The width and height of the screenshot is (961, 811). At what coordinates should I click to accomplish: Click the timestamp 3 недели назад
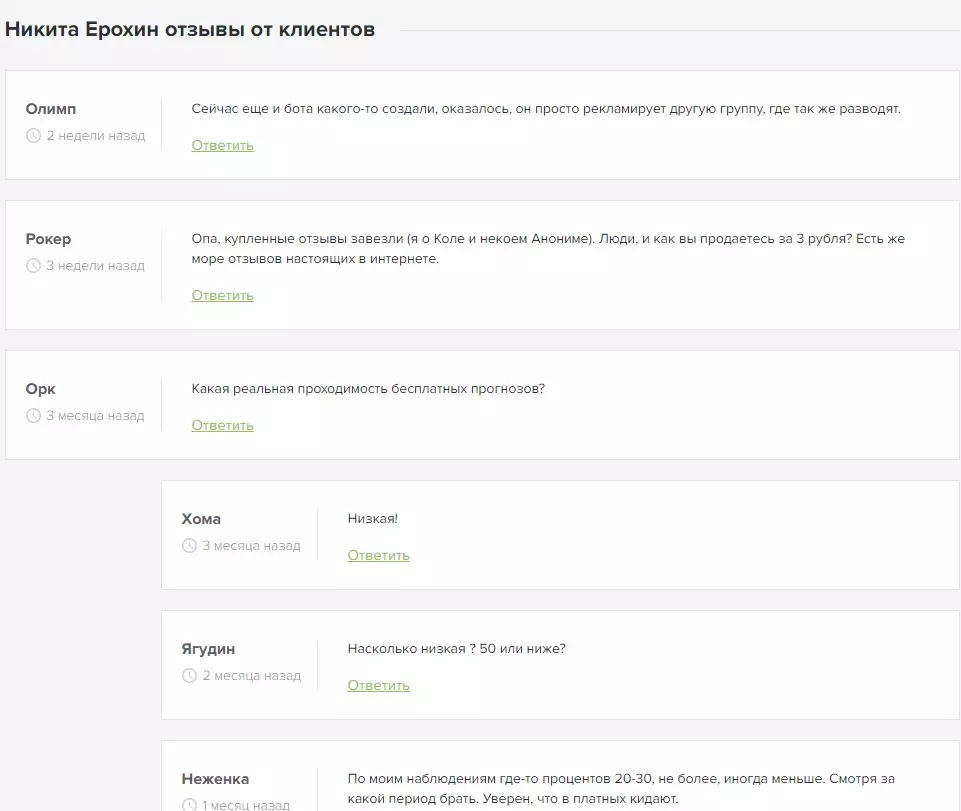[96, 265]
